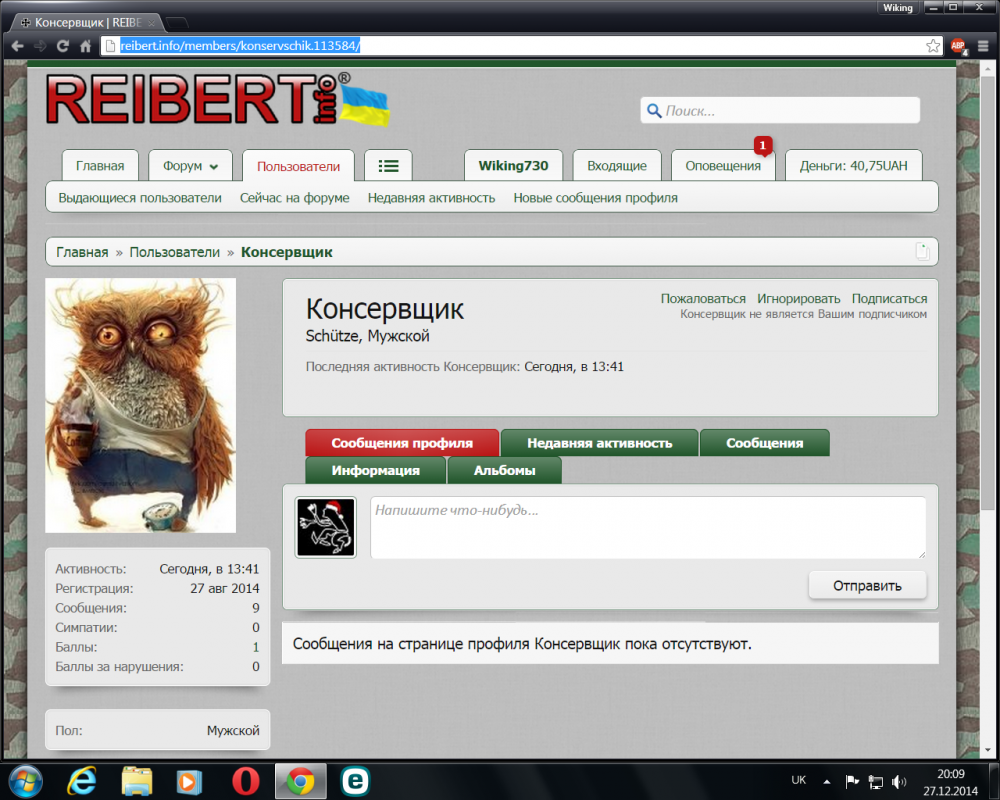Click the magnifier icon in search box
Image resolution: width=1000 pixels, height=800 pixels.
(654, 111)
